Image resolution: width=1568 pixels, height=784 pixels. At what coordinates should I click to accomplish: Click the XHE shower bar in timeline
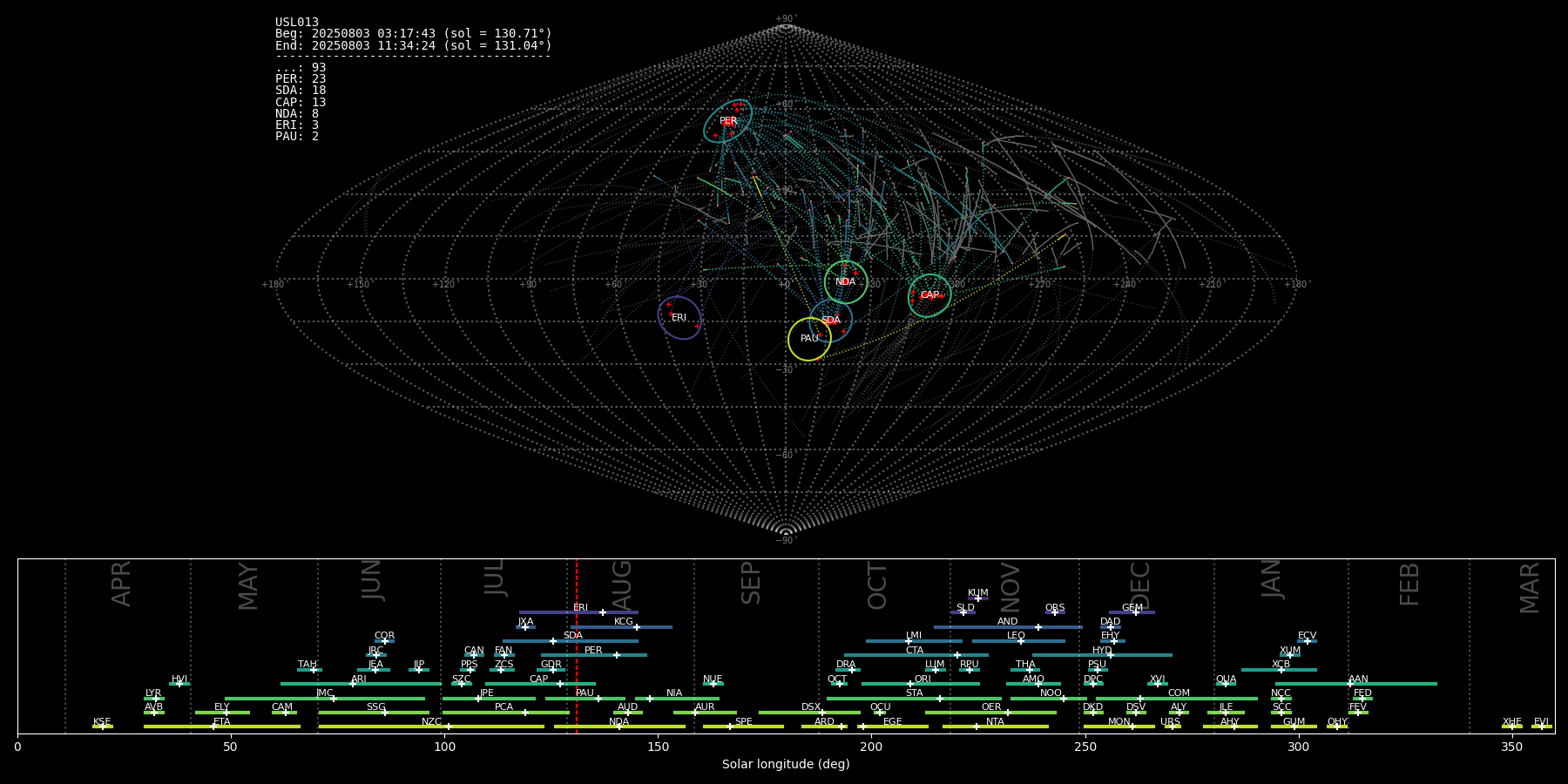point(1512,727)
